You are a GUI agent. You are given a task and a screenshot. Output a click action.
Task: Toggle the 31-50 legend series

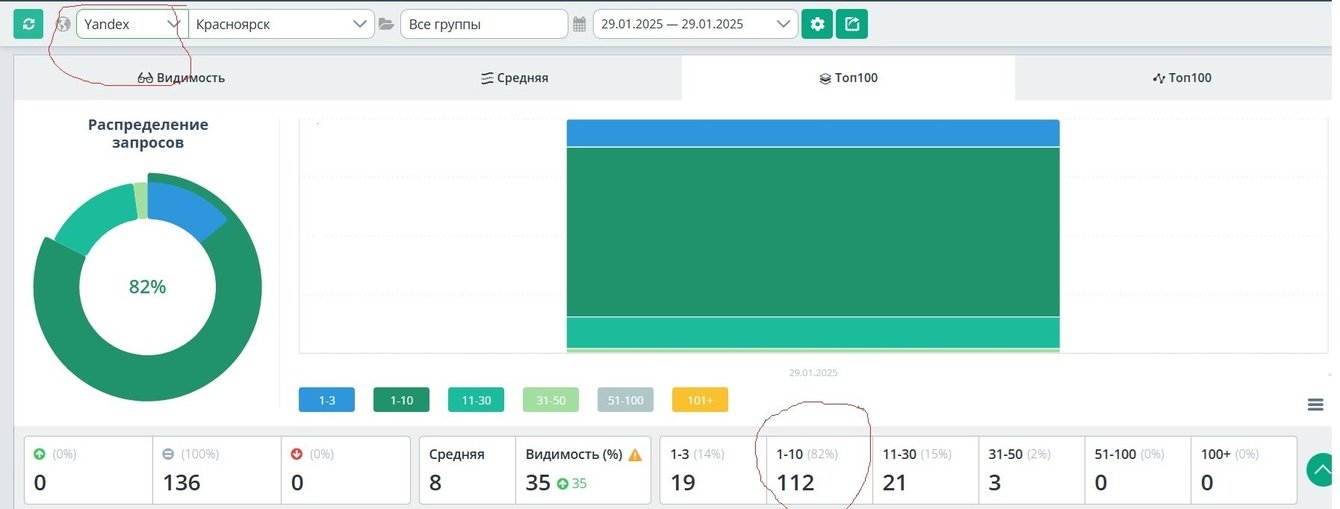[x=551, y=400]
